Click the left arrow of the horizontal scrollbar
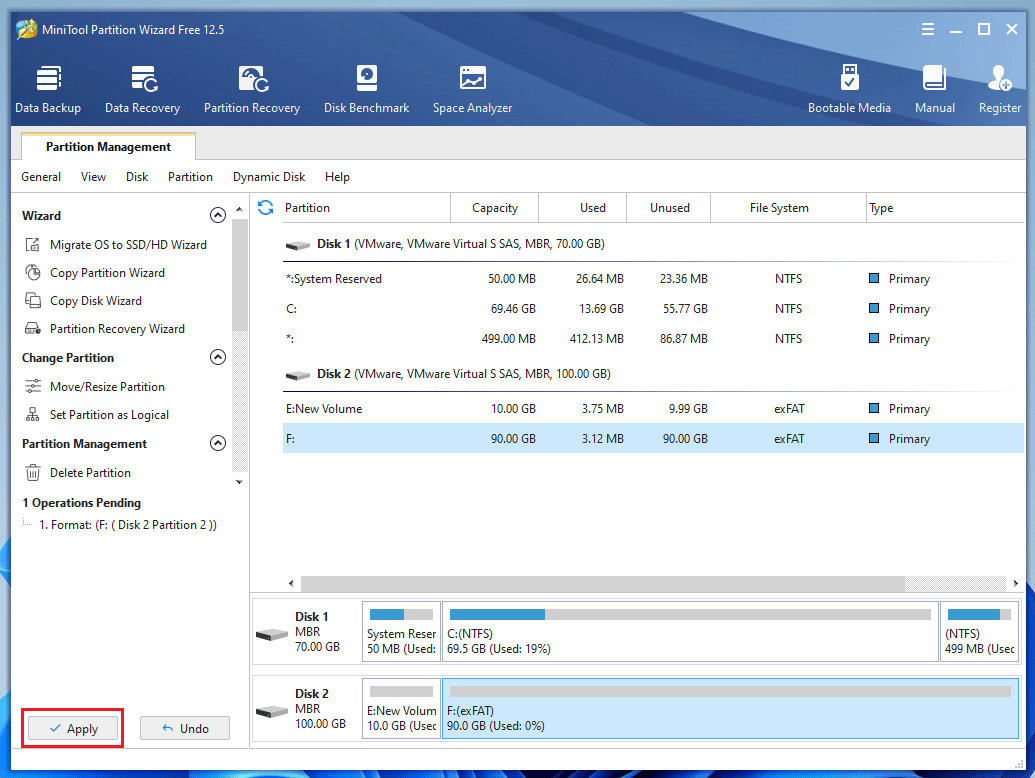 [x=291, y=583]
